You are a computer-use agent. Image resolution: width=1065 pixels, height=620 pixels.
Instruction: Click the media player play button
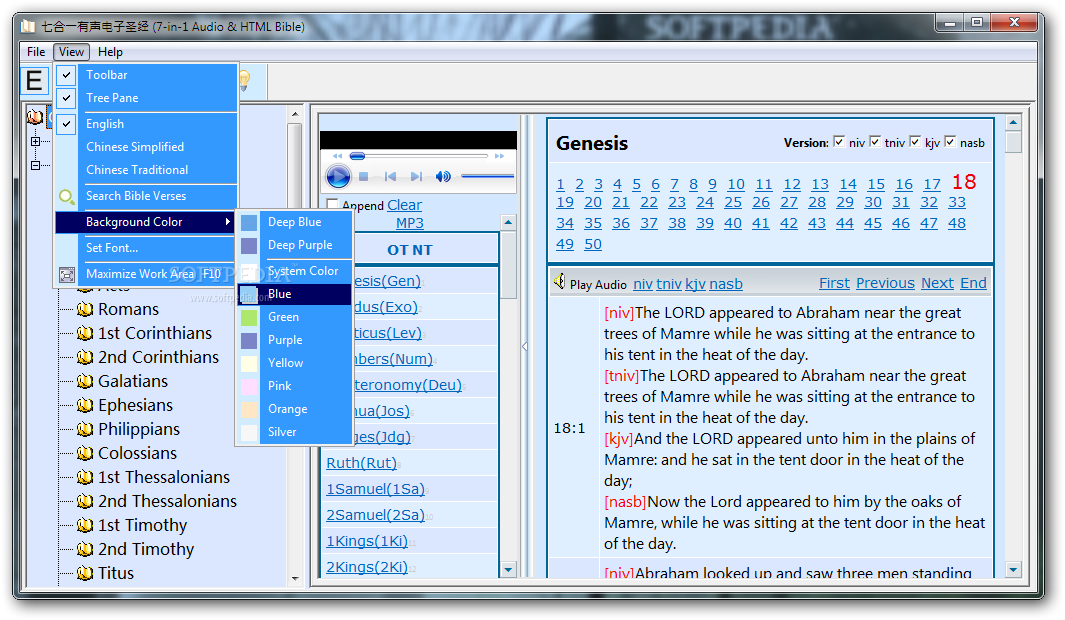(x=338, y=177)
